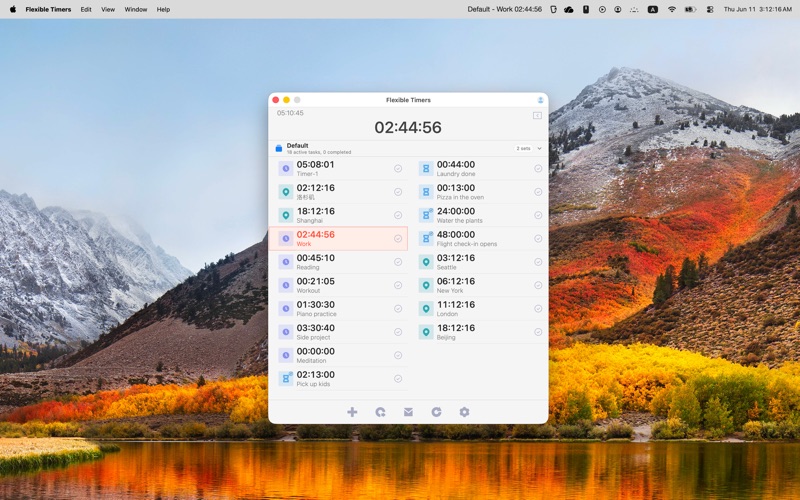
Task: Click the hourglass icon for Pick up kids
Action: pyautogui.click(x=286, y=379)
